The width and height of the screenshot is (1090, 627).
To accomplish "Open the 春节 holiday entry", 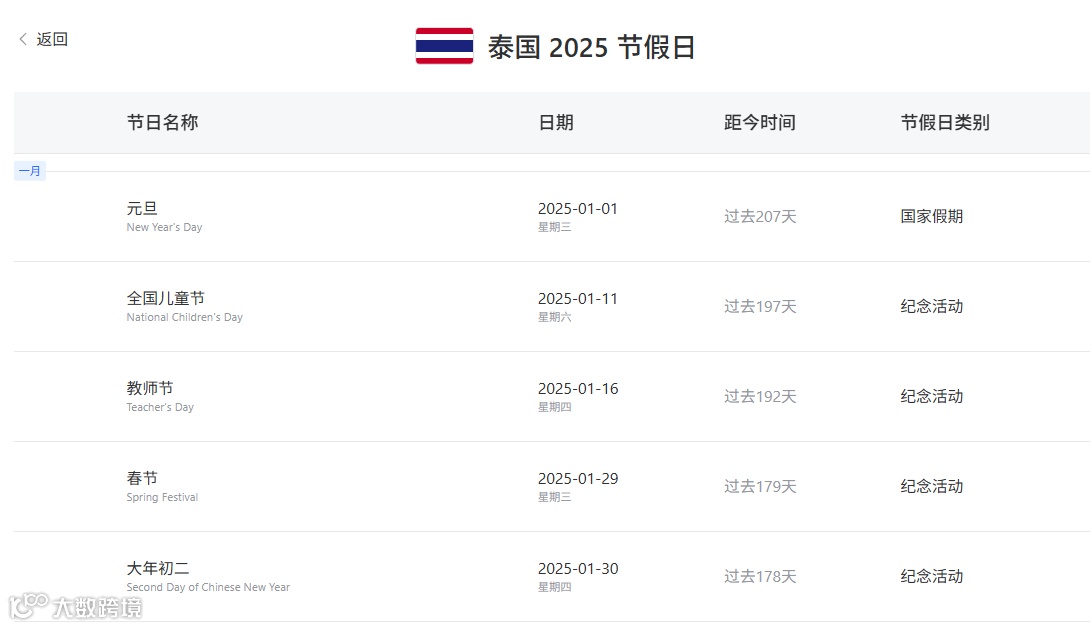I will pos(142,478).
